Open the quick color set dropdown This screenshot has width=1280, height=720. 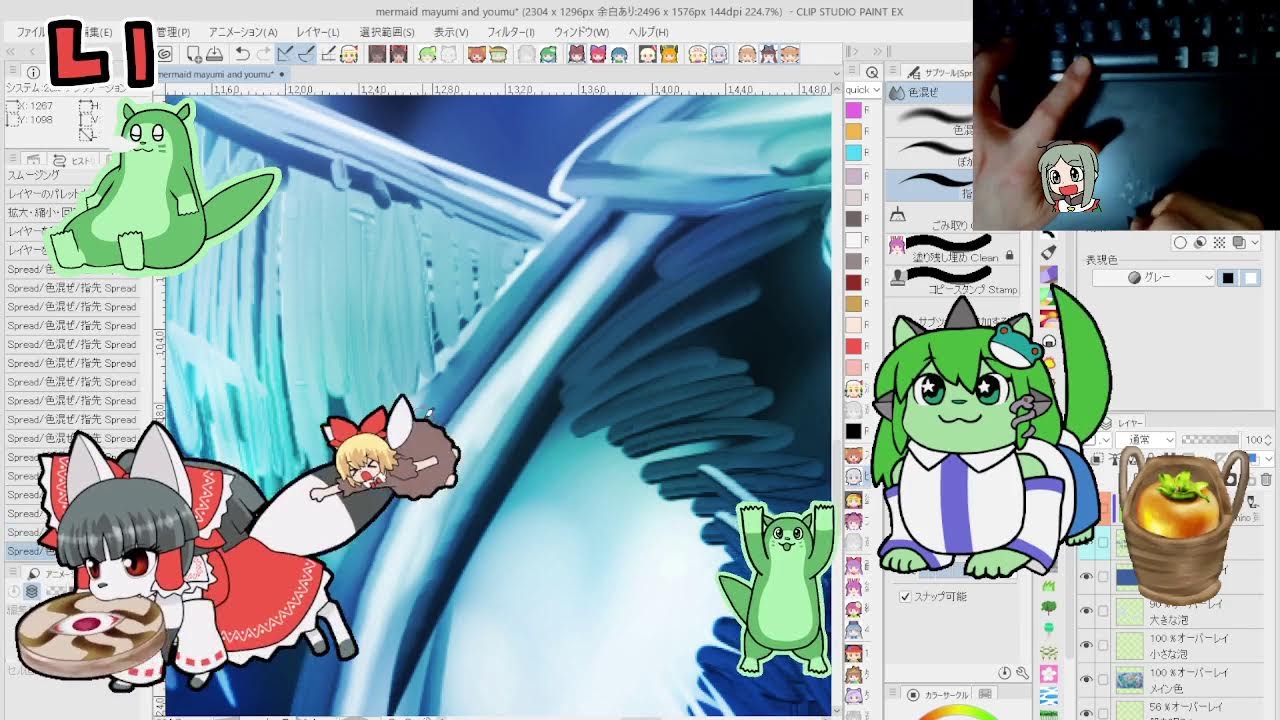(863, 89)
